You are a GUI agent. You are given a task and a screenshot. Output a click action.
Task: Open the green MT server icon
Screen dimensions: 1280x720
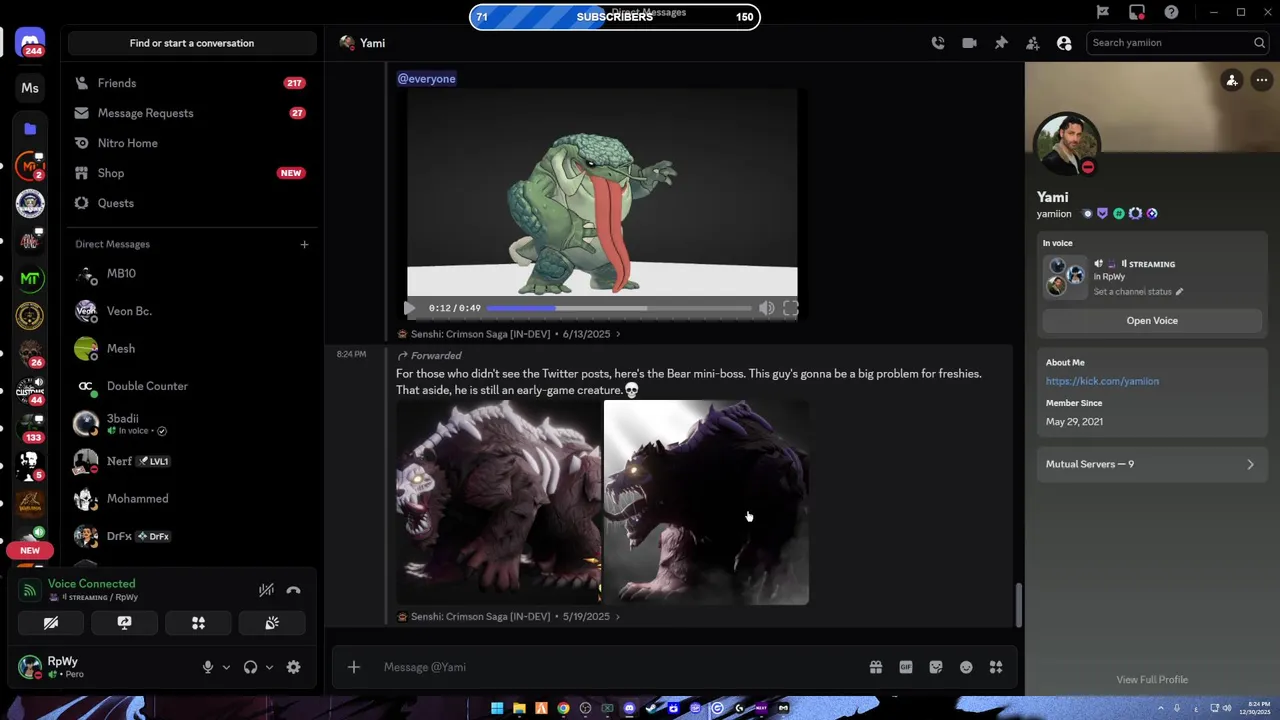(x=30, y=279)
